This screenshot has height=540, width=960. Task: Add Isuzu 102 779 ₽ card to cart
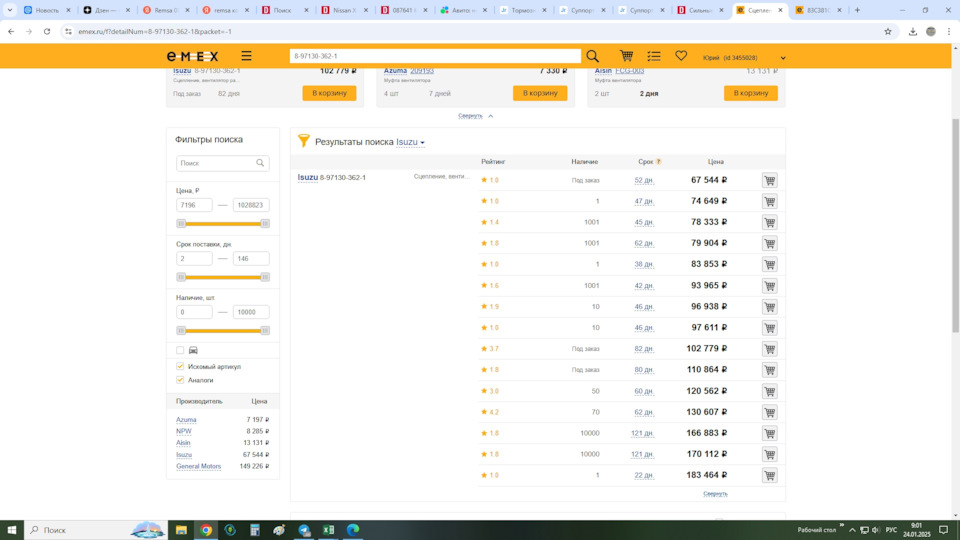pos(329,93)
